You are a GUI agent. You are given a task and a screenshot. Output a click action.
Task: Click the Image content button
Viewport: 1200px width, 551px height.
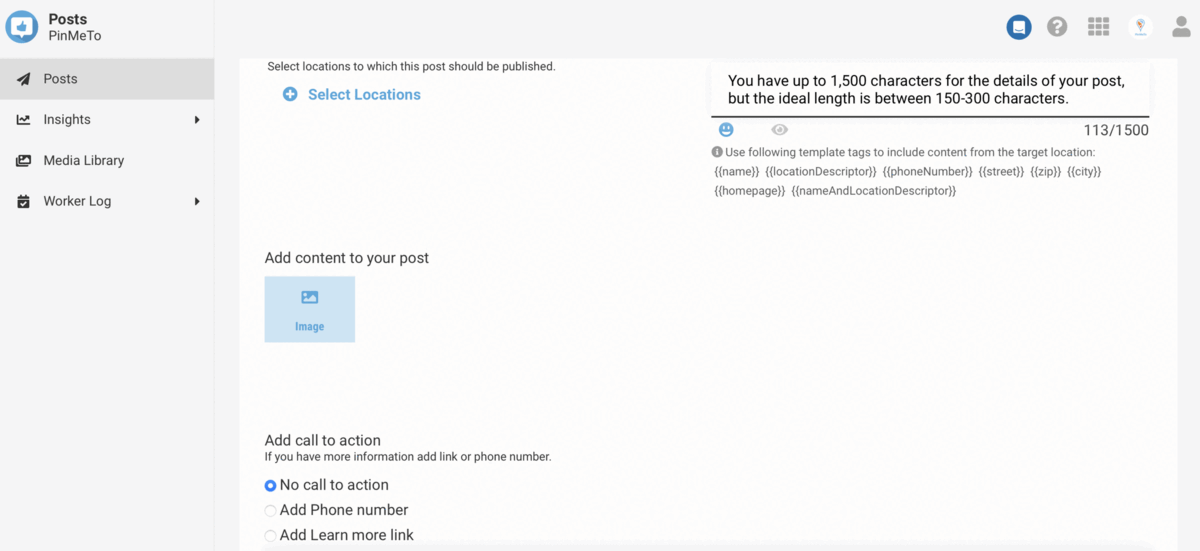(x=310, y=309)
